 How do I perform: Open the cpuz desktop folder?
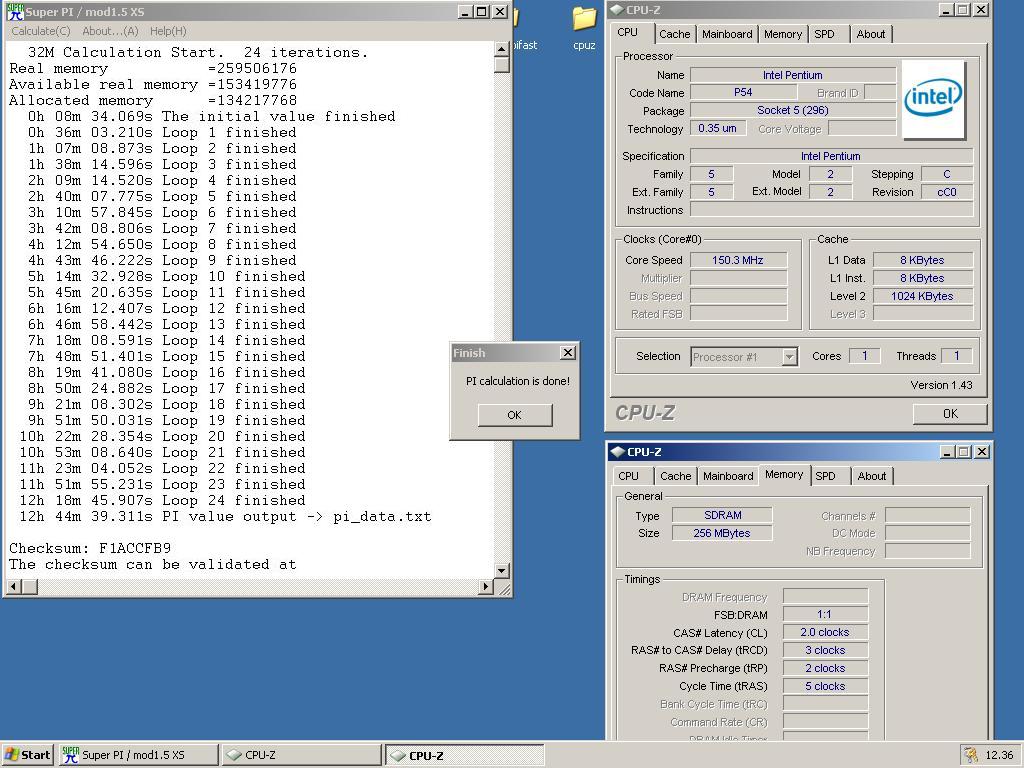(x=584, y=28)
